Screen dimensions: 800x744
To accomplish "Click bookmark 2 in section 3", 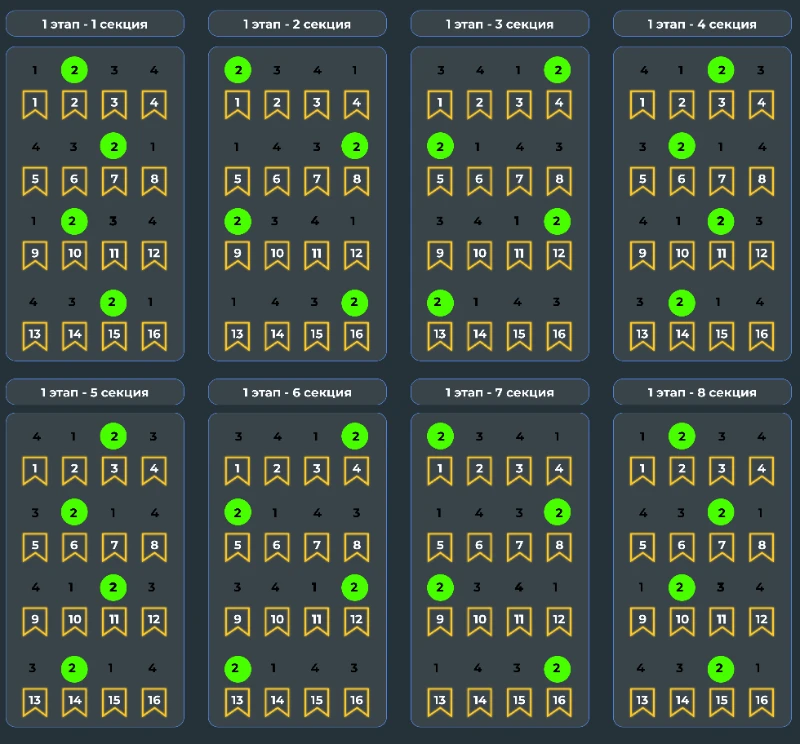I will pyautogui.click(x=480, y=104).
